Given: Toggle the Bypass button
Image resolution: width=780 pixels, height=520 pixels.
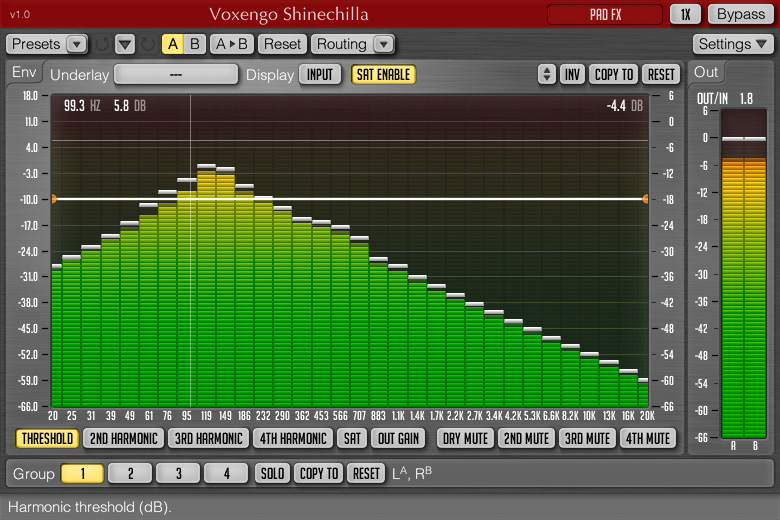Looking at the screenshot, I should point(741,14).
